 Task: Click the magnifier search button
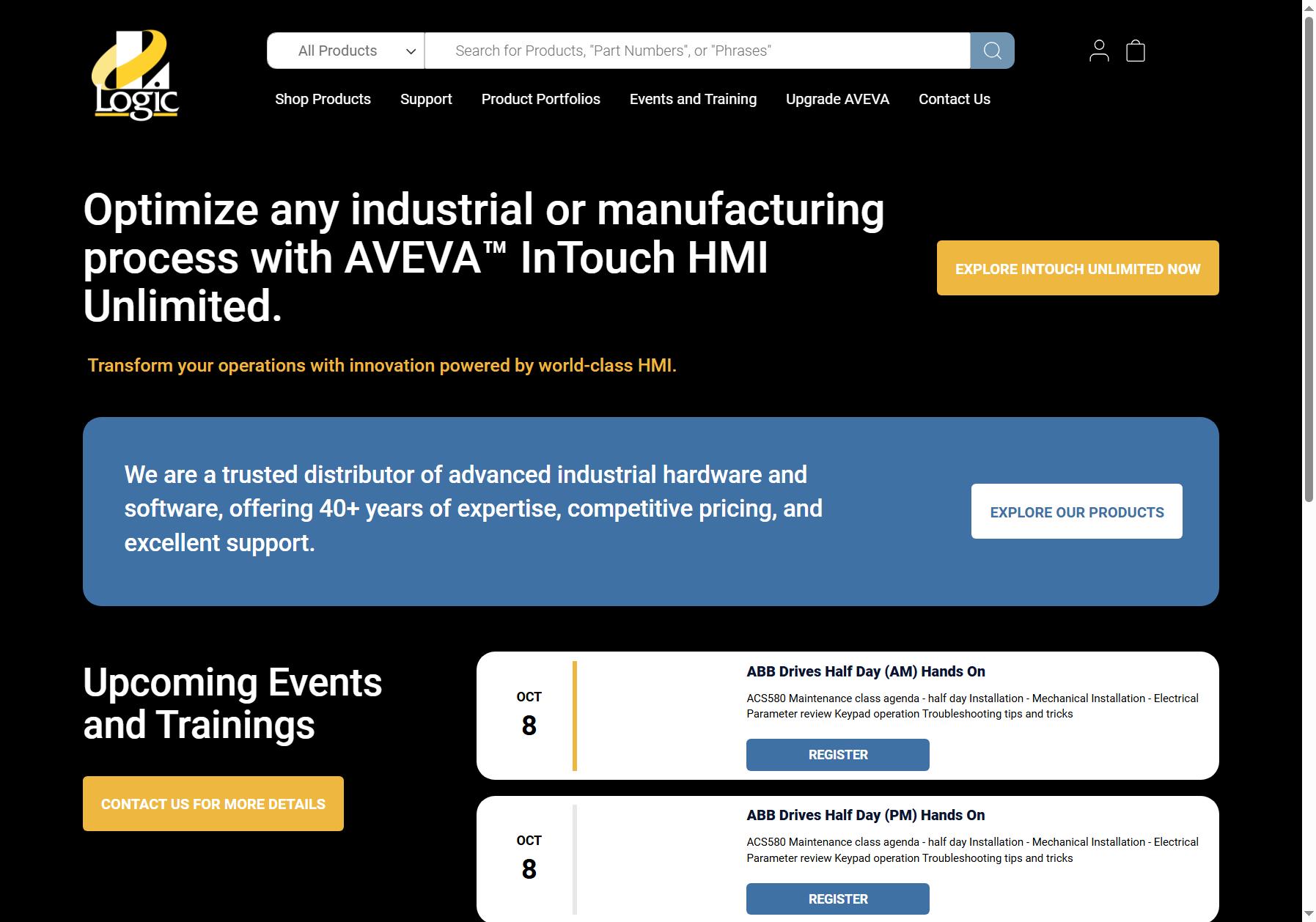click(x=992, y=51)
